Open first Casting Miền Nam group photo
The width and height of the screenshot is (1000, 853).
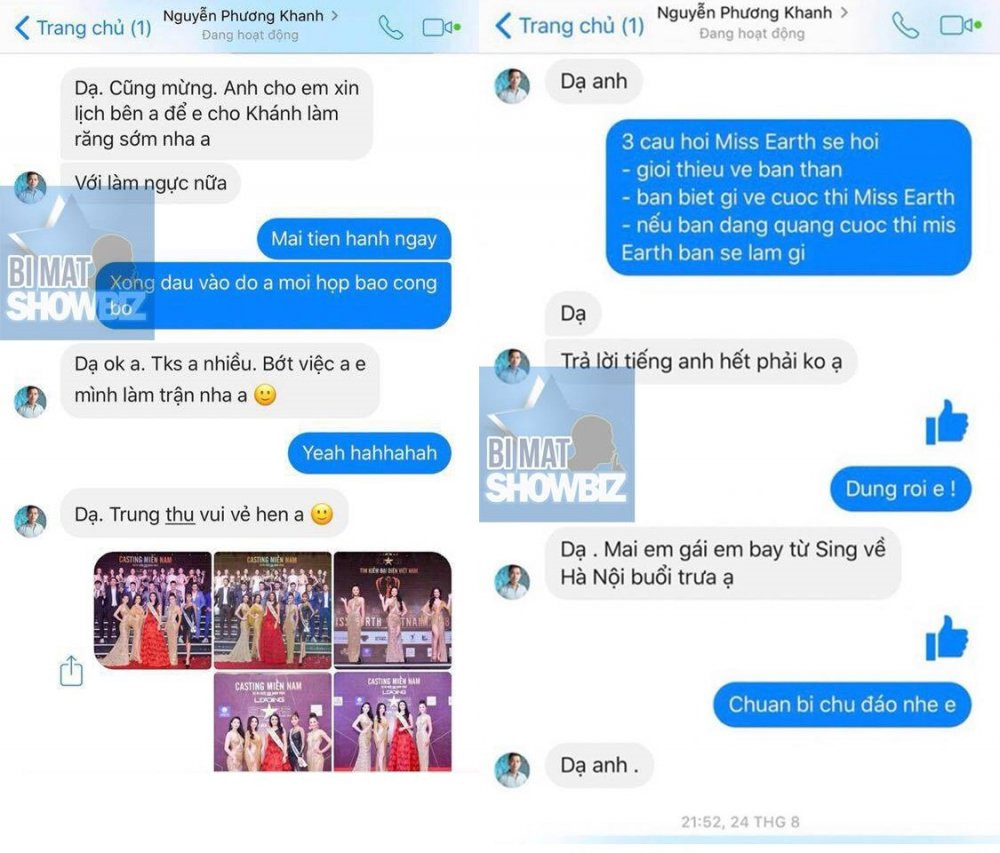click(152, 610)
